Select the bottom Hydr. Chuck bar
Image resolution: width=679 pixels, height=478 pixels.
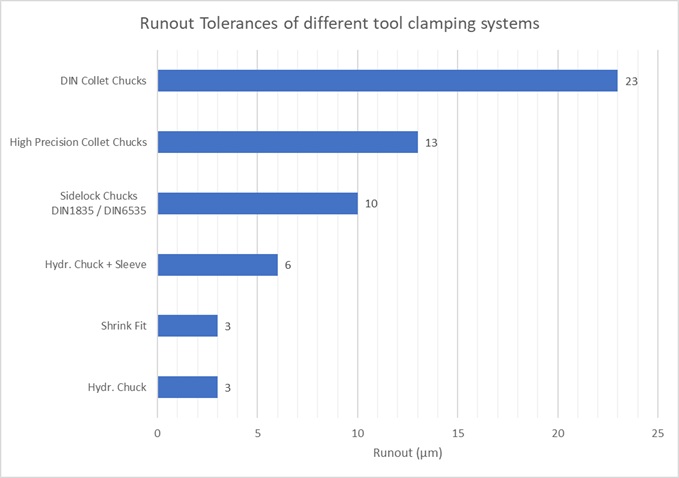coord(187,387)
